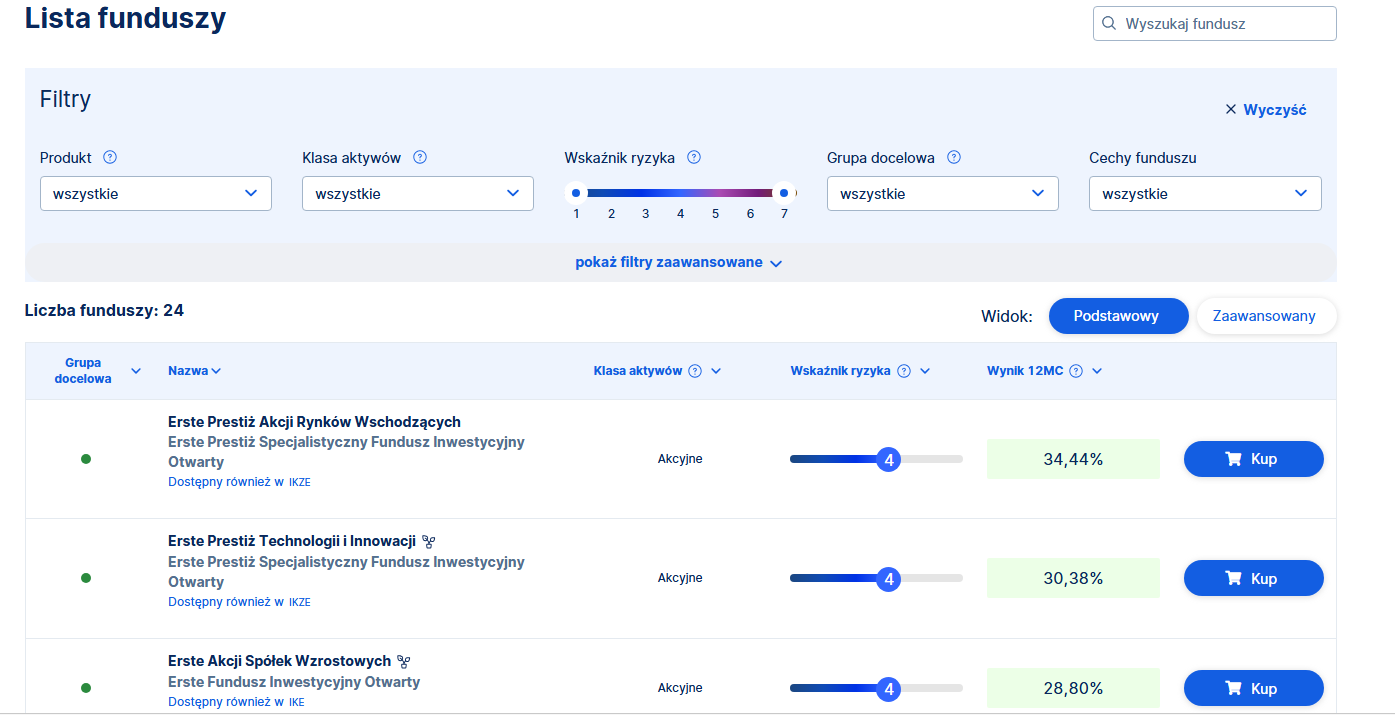Click Erste Fundusz Inwestycyjny Otwarty subtitle

[x=294, y=682]
